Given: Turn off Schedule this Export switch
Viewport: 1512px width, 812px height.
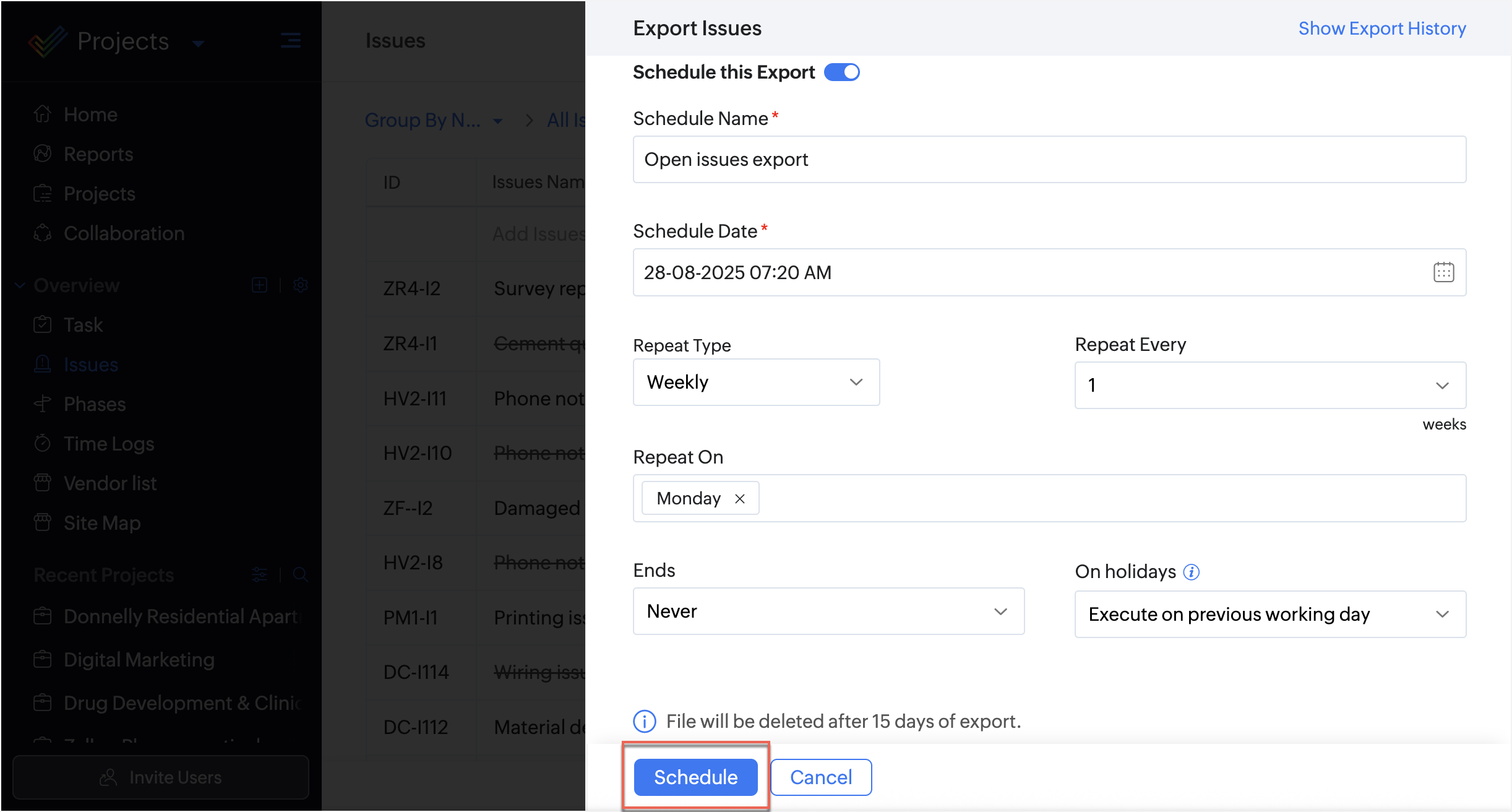Looking at the screenshot, I should (x=842, y=72).
